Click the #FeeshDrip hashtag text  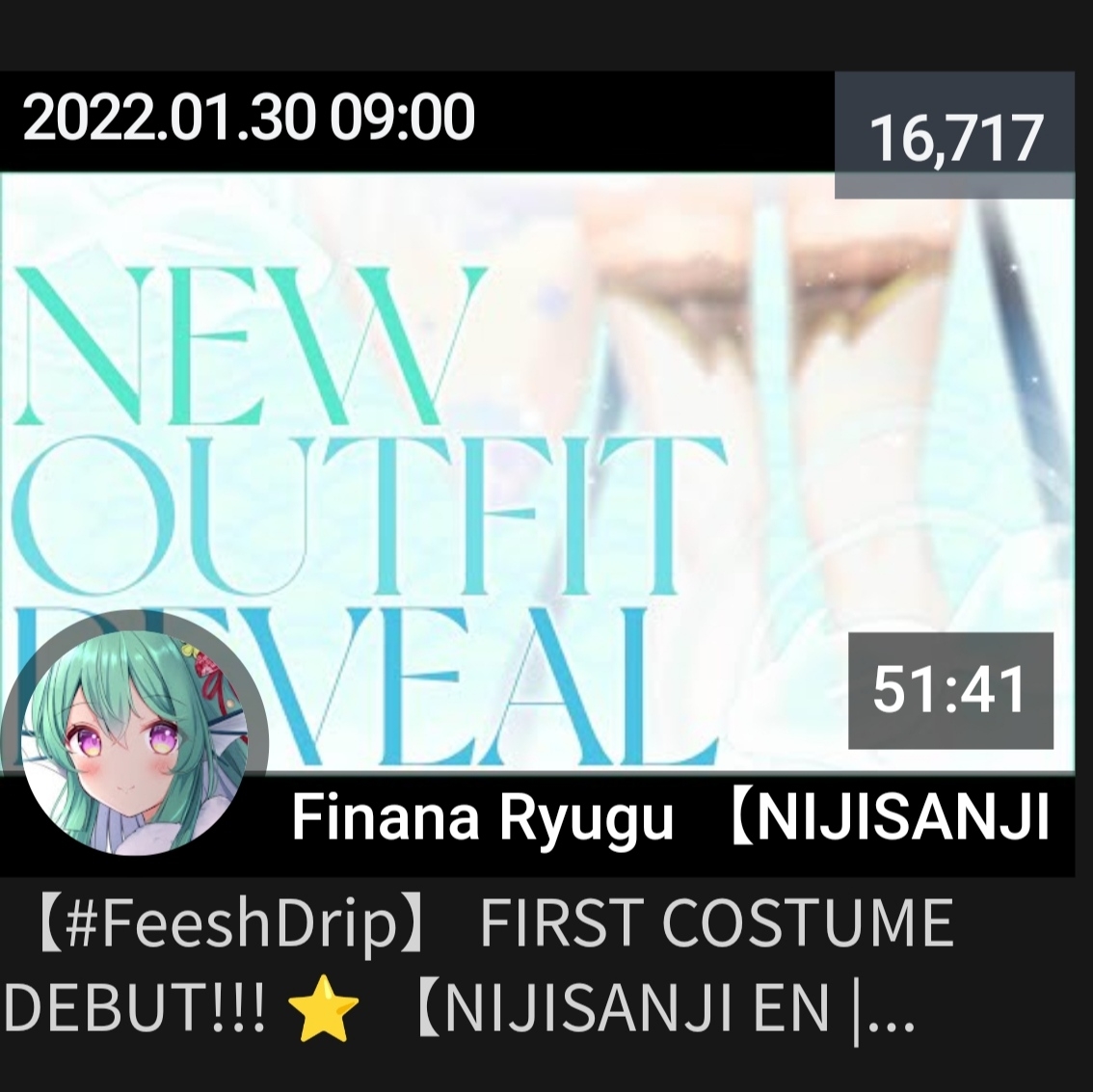[228, 923]
